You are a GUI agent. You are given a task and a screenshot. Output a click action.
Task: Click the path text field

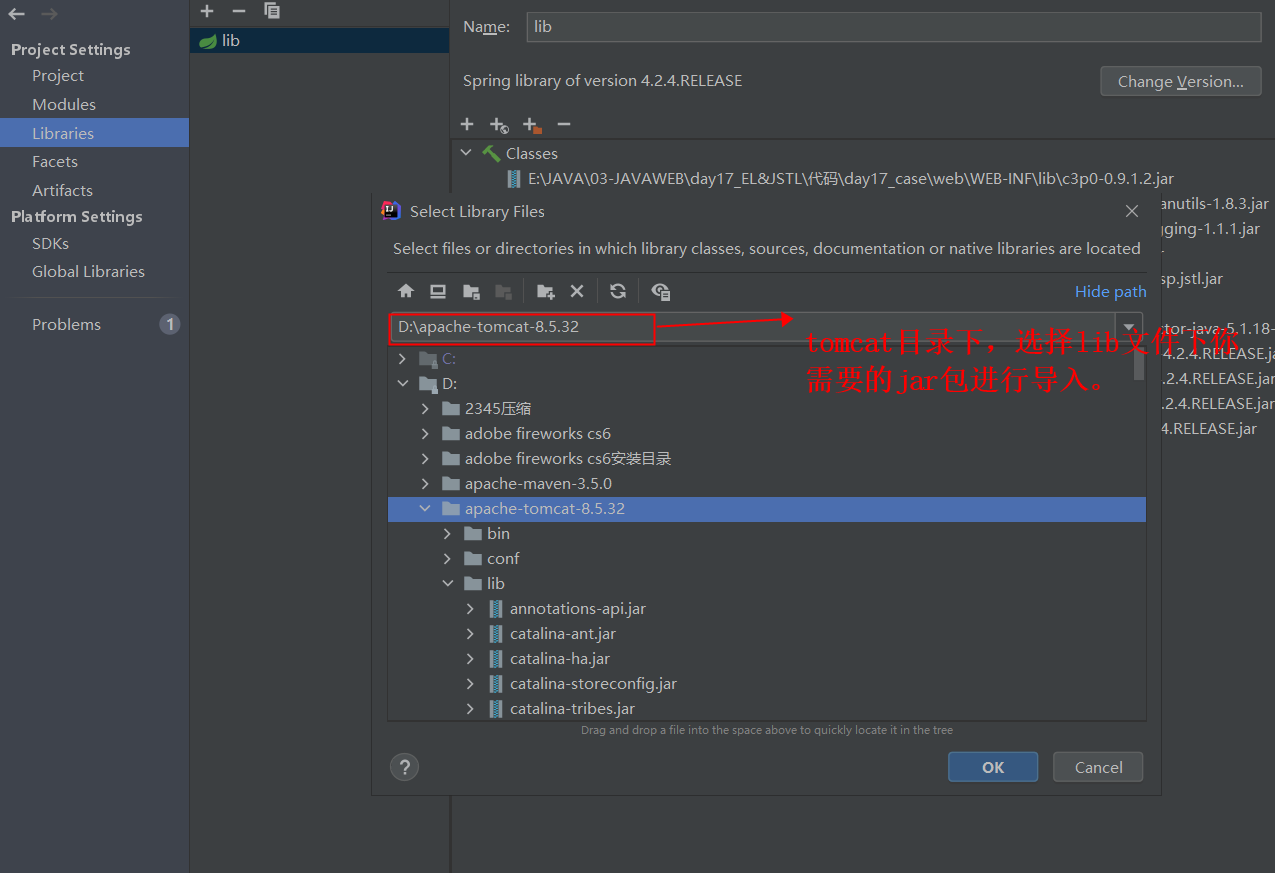[753, 327]
